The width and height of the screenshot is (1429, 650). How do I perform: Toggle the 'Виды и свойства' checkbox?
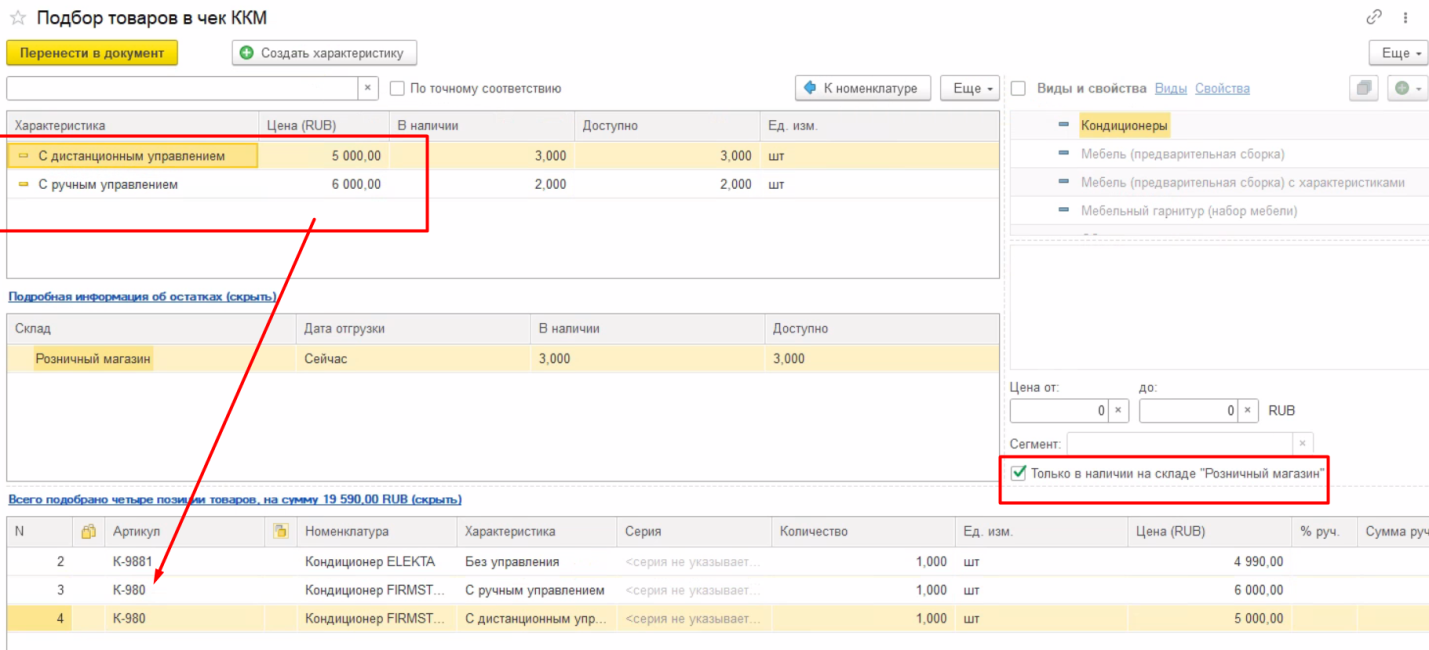click(x=1018, y=88)
